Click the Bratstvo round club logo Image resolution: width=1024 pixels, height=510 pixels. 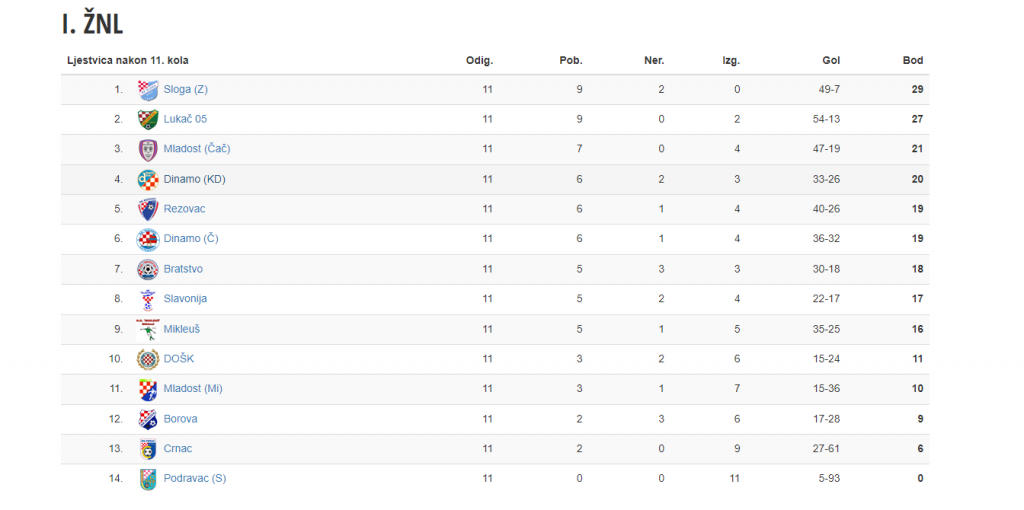tap(148, 269)
